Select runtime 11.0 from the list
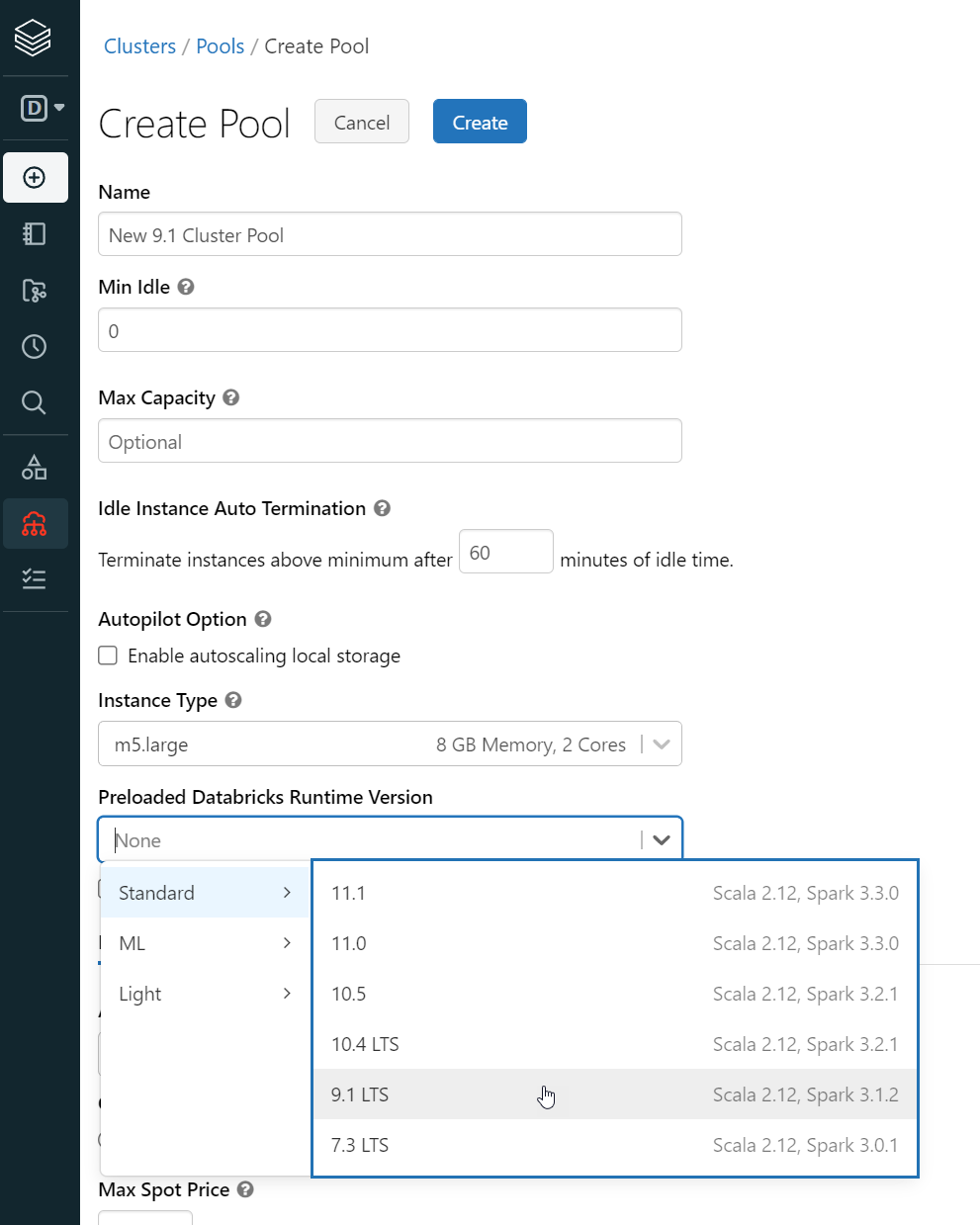This screenshot has height=1225, width=980. point(615,943)
